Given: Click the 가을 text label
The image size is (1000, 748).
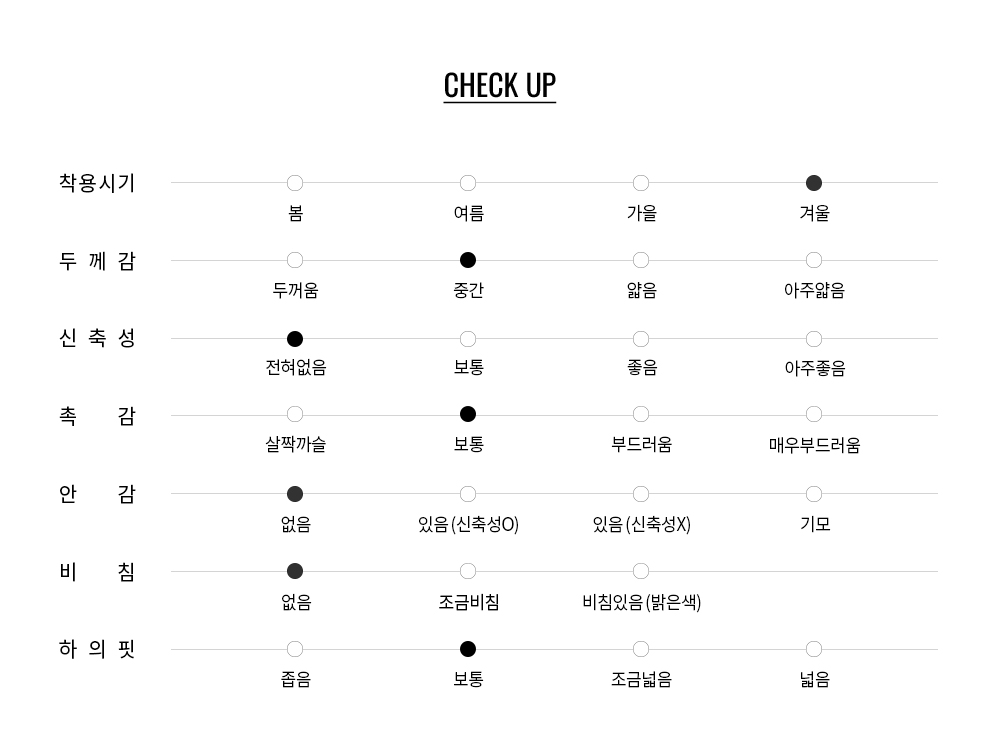Looking at the screenshot, I should click(x=641, y=213).
